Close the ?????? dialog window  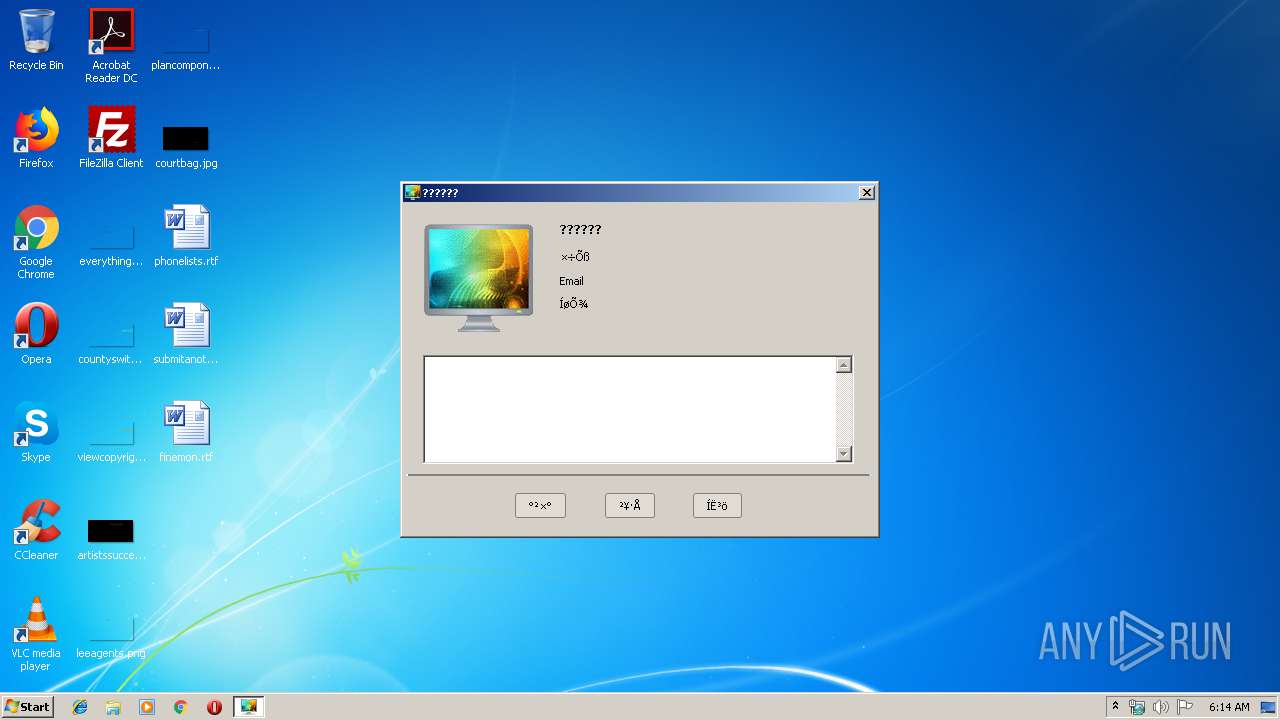click(867, 193)
